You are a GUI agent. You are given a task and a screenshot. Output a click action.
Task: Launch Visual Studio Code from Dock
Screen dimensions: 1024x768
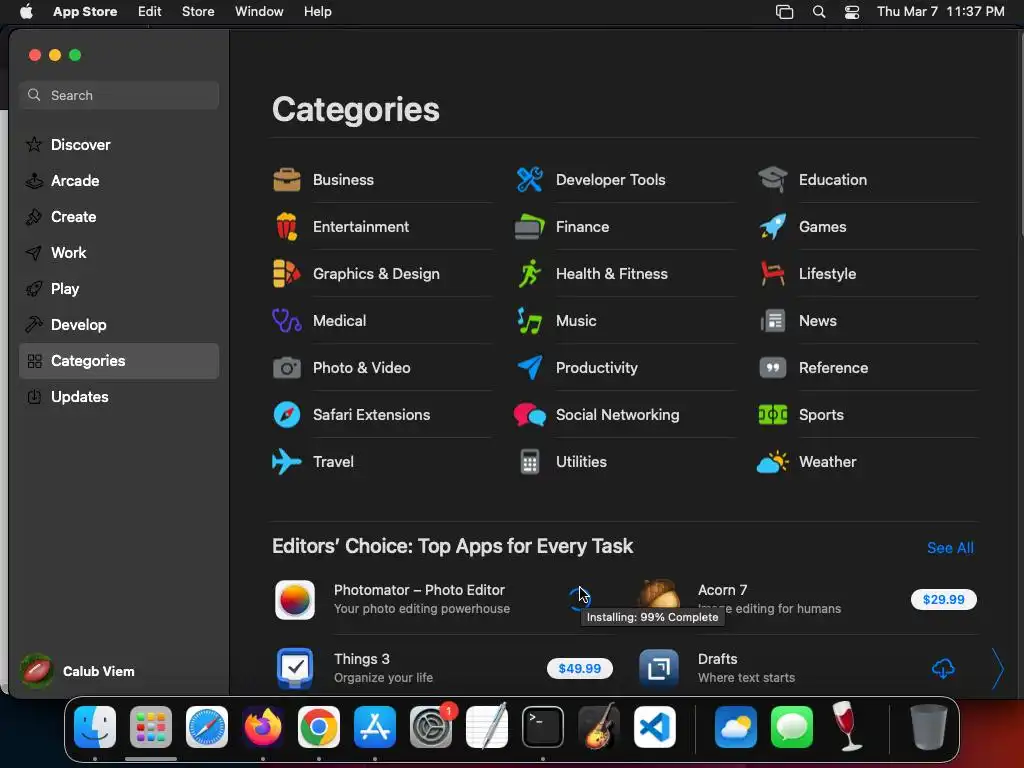click(655, 727)
